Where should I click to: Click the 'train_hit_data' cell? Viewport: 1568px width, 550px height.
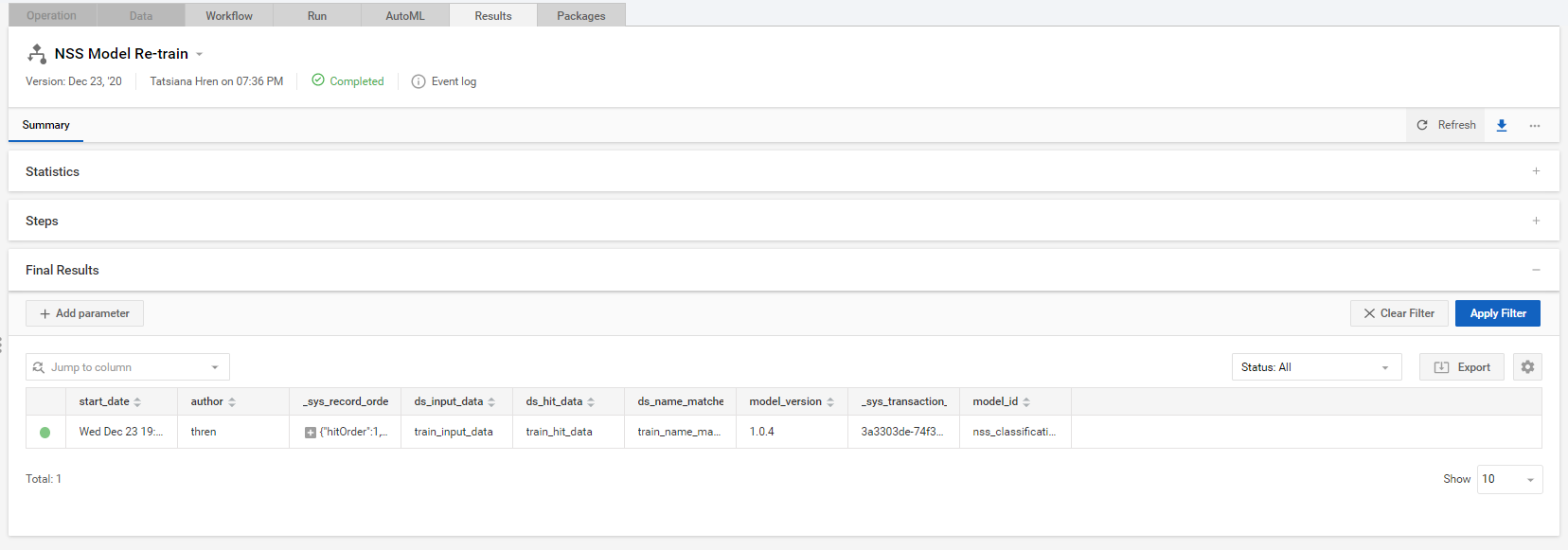point(568,432)
